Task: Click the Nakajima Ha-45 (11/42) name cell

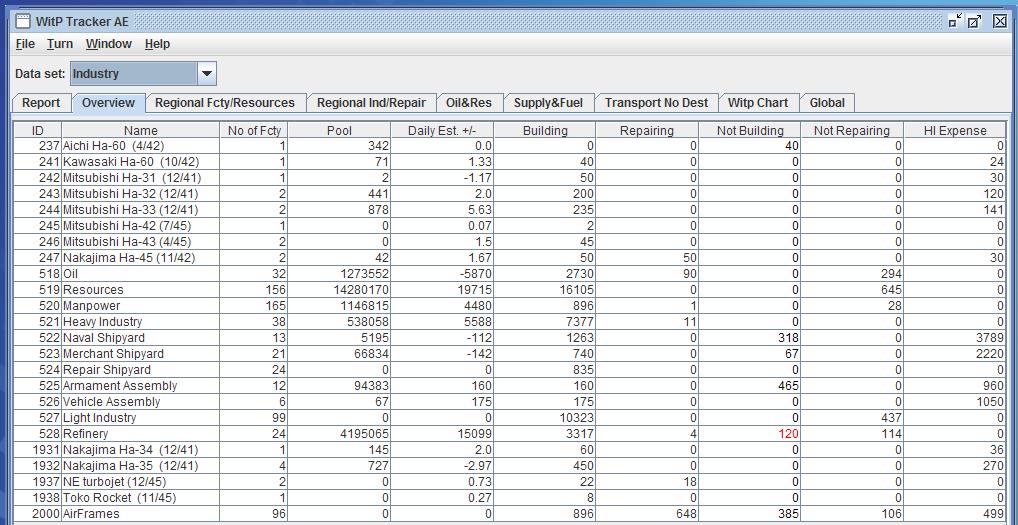Action: tap(141, 258)
